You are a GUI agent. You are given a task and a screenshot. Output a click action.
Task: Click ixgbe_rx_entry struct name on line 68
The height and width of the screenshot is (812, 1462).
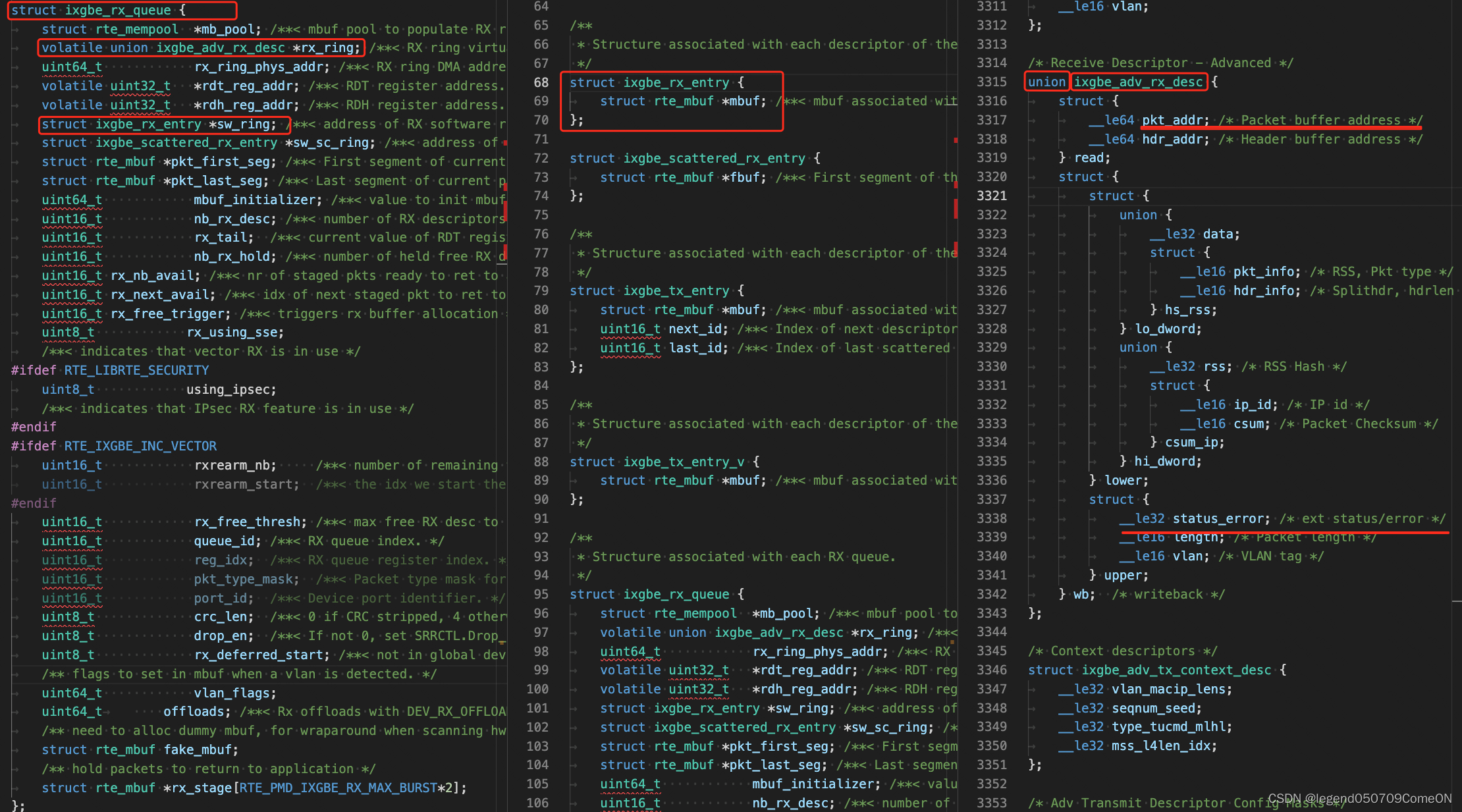click(676, 82)
